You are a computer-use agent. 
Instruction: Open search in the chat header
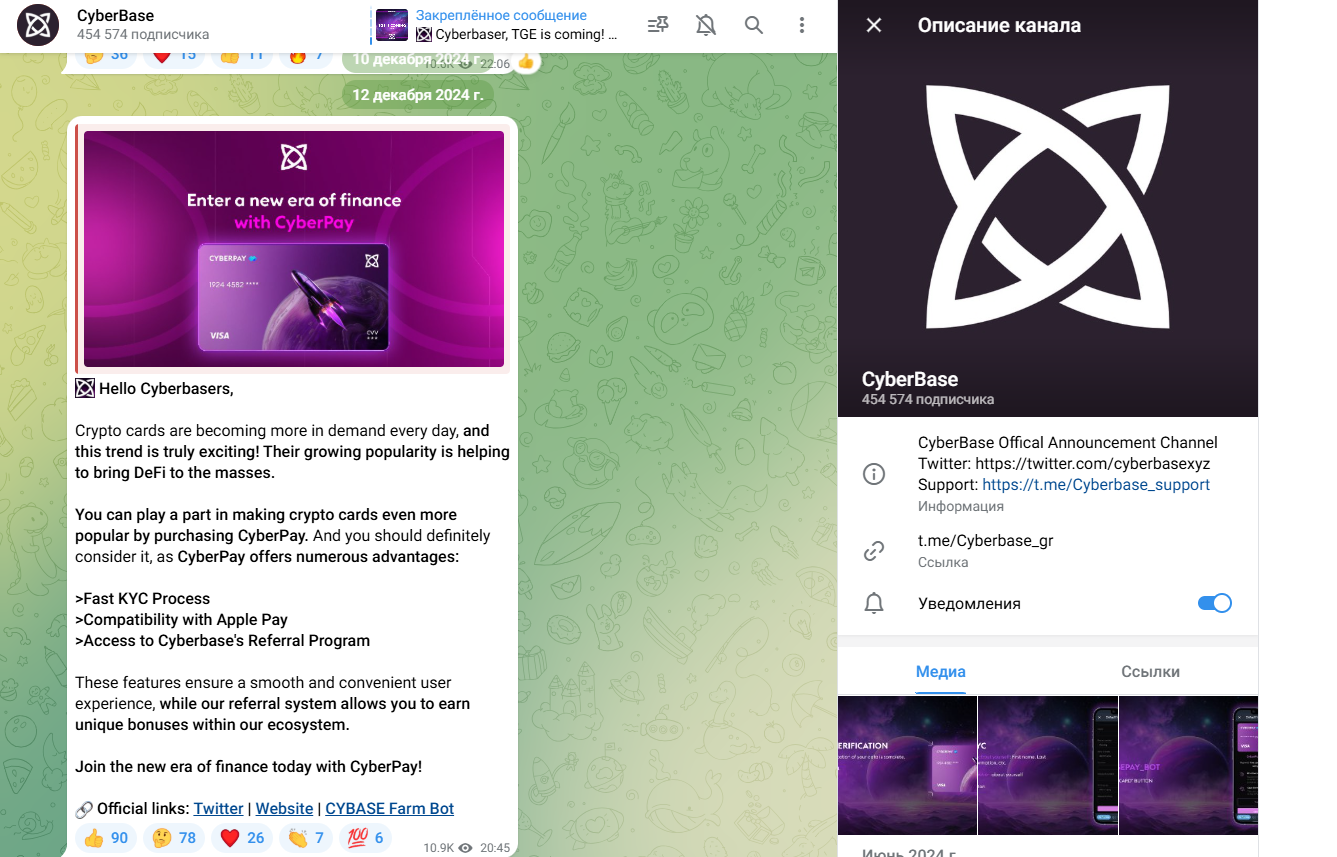754,25
